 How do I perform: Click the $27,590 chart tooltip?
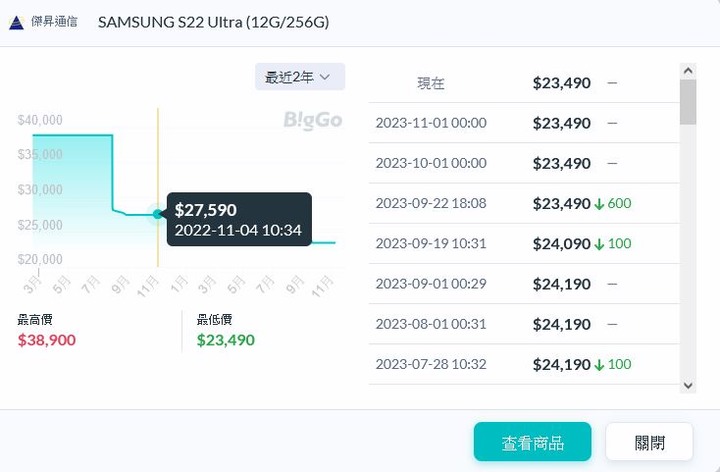coord(239,219)
